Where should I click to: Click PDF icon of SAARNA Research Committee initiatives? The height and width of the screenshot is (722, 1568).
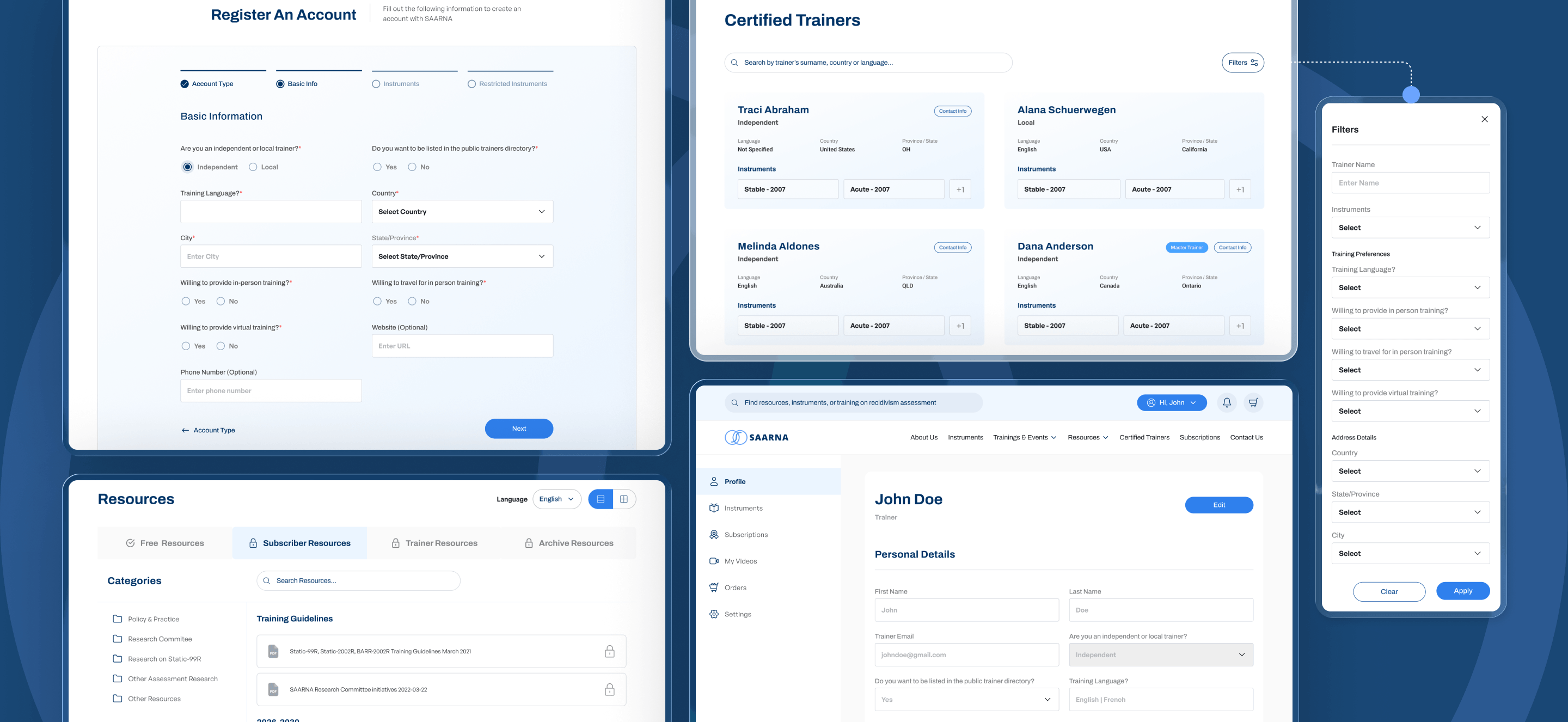(273, 690)
